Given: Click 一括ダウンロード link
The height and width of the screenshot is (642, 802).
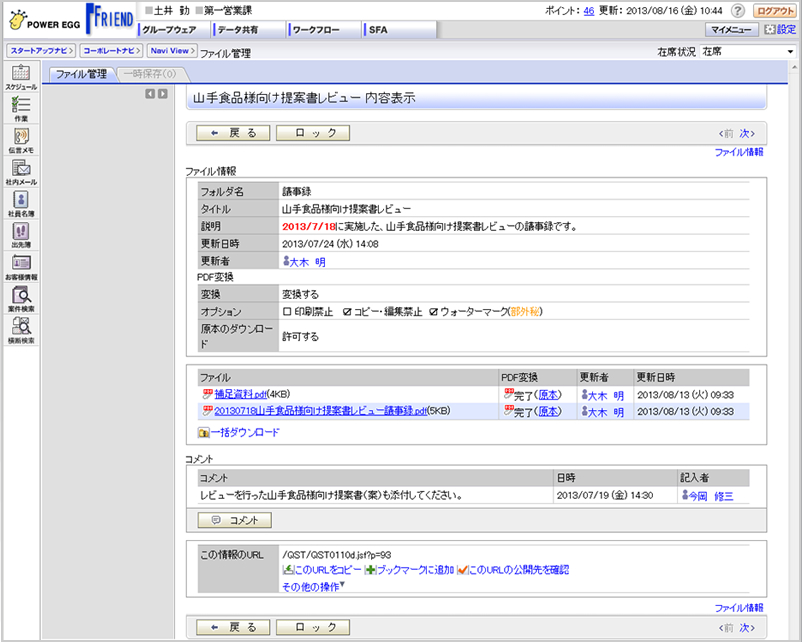Looking at the screenshot, I should pos(245,433).
